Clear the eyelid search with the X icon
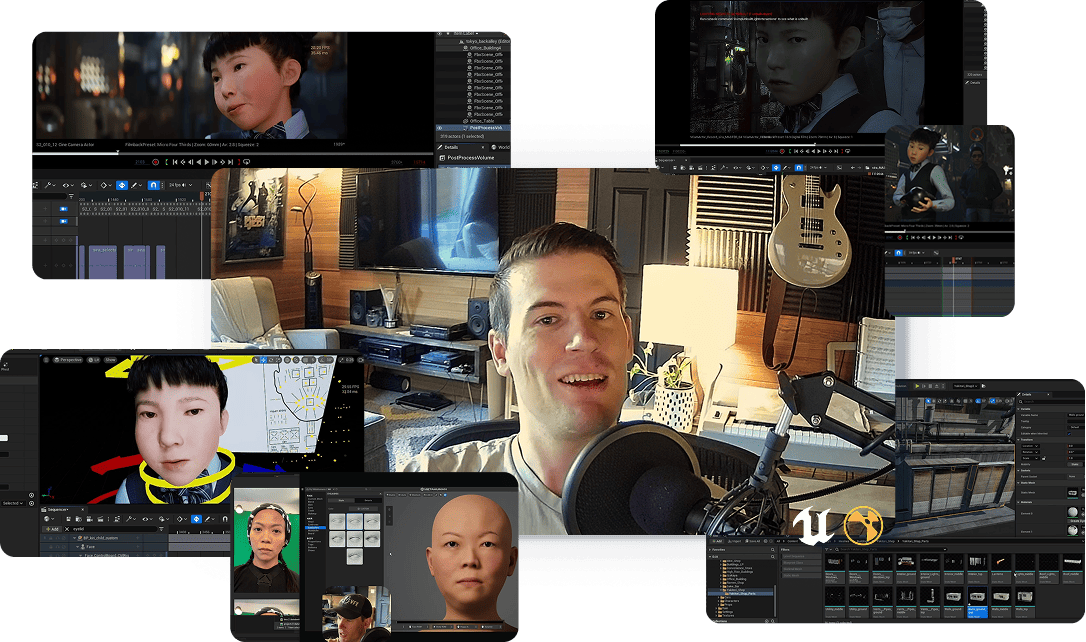The width and height of the screenshot is (1086, 642). [67, 529]
